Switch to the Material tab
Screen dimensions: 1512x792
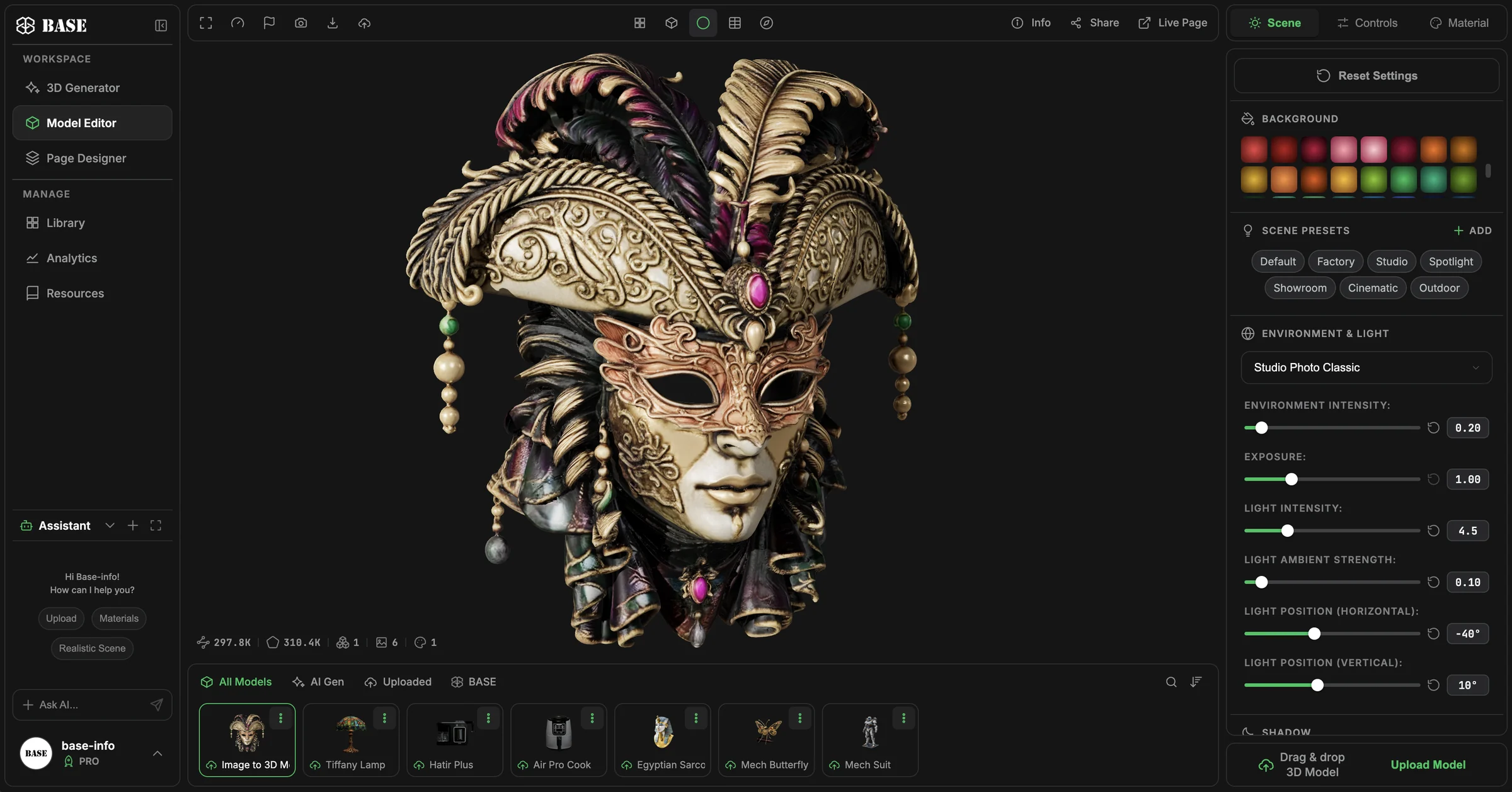coord(1458,23)
